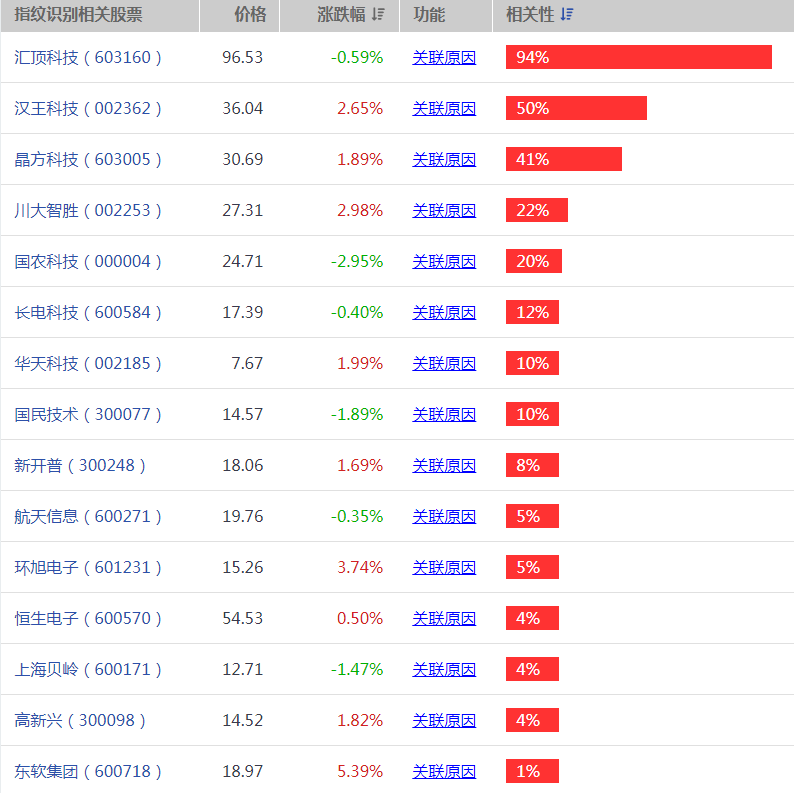
Task: Open 关联原因 link for 汇顶科技
Action: point(444,58)
